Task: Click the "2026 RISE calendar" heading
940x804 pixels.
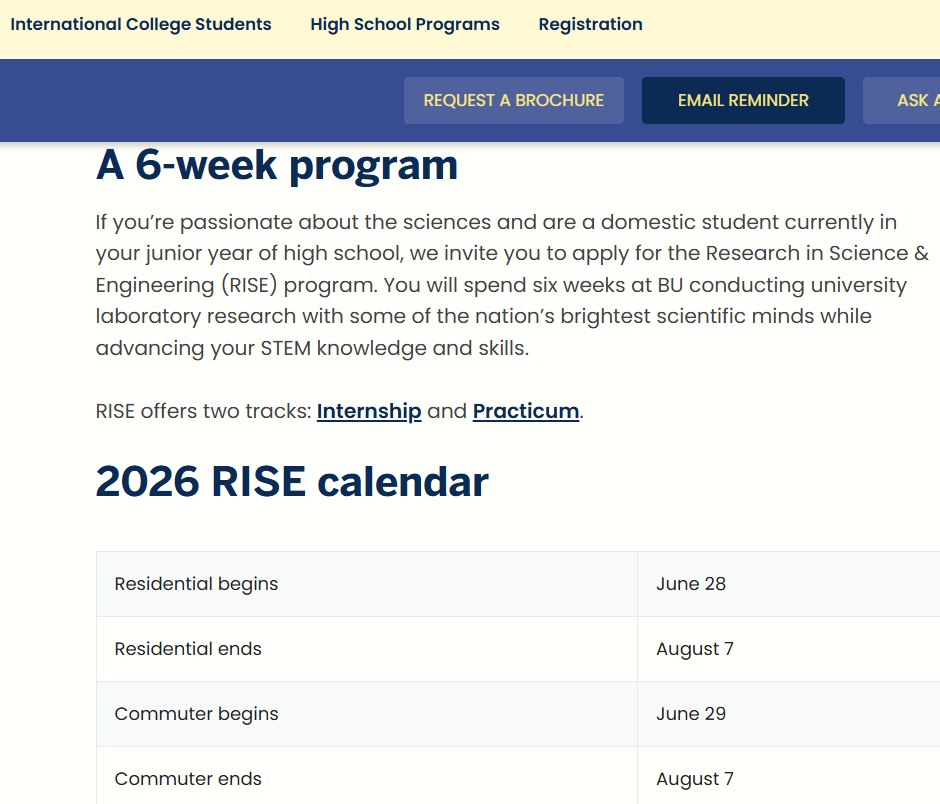Action: coord(292,481)
